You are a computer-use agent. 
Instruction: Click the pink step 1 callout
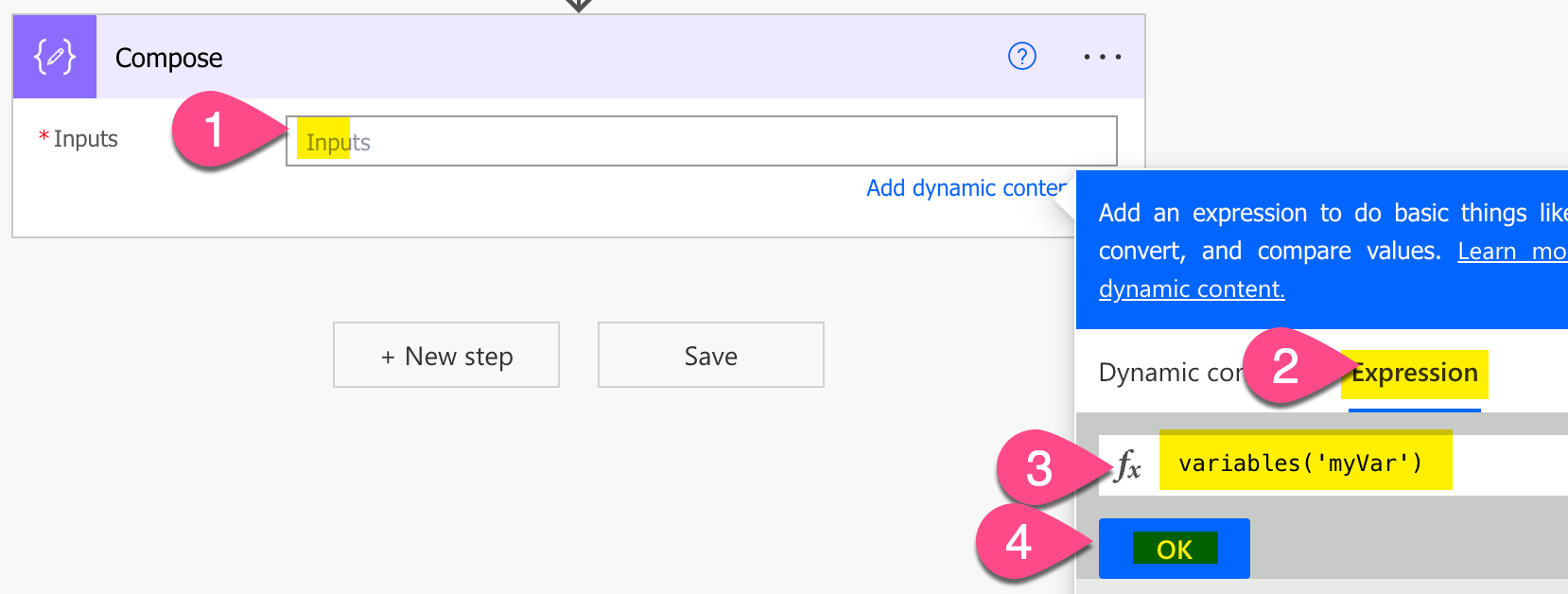pyautogui.click(x=216, y=130)
